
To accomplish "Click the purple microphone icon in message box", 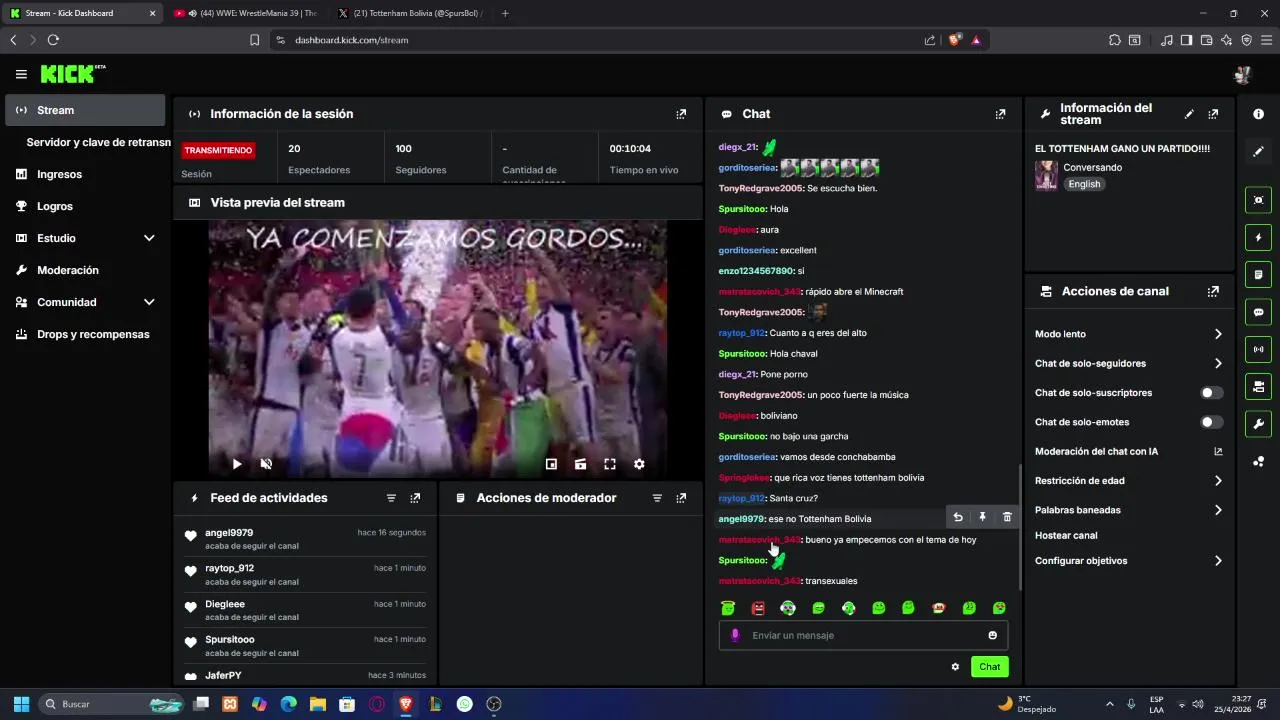I will click(x=735, y=635).
